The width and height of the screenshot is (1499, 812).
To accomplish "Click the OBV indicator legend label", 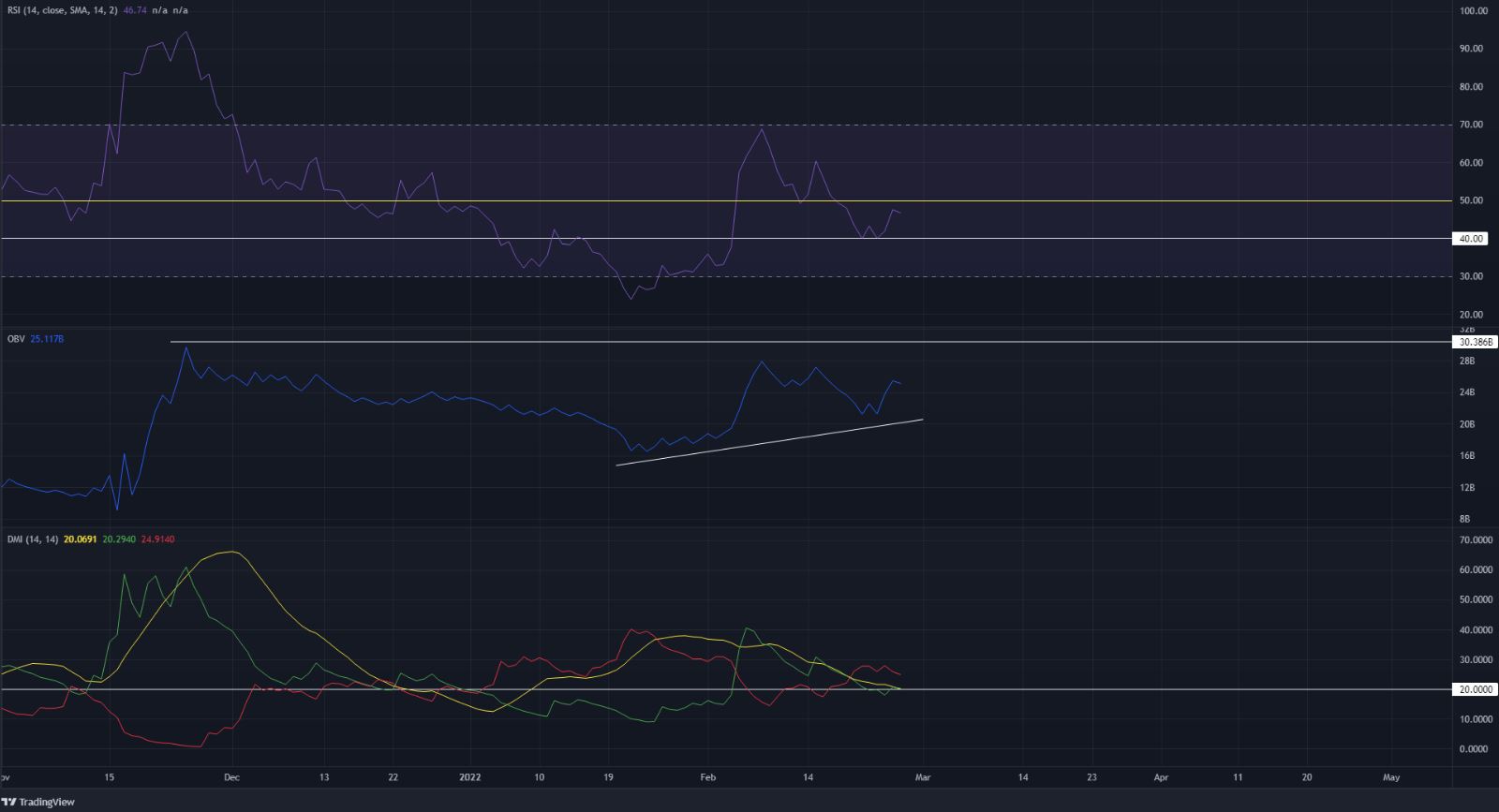I will coord(16,339).
